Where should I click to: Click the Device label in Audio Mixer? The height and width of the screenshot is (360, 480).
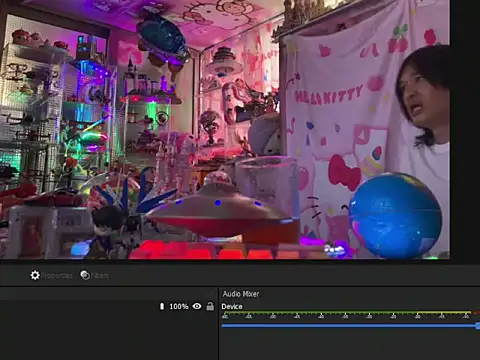pos(232,307)
